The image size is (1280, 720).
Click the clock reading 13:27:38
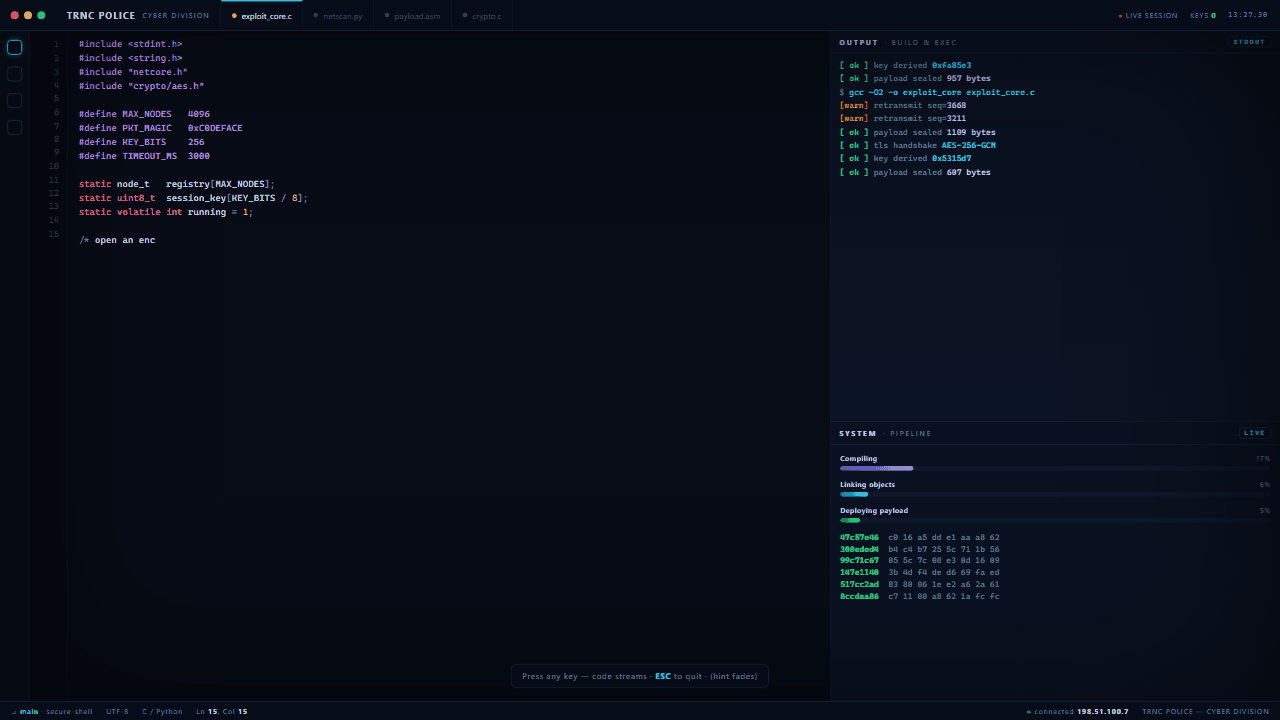click(x=1248, y=16)
